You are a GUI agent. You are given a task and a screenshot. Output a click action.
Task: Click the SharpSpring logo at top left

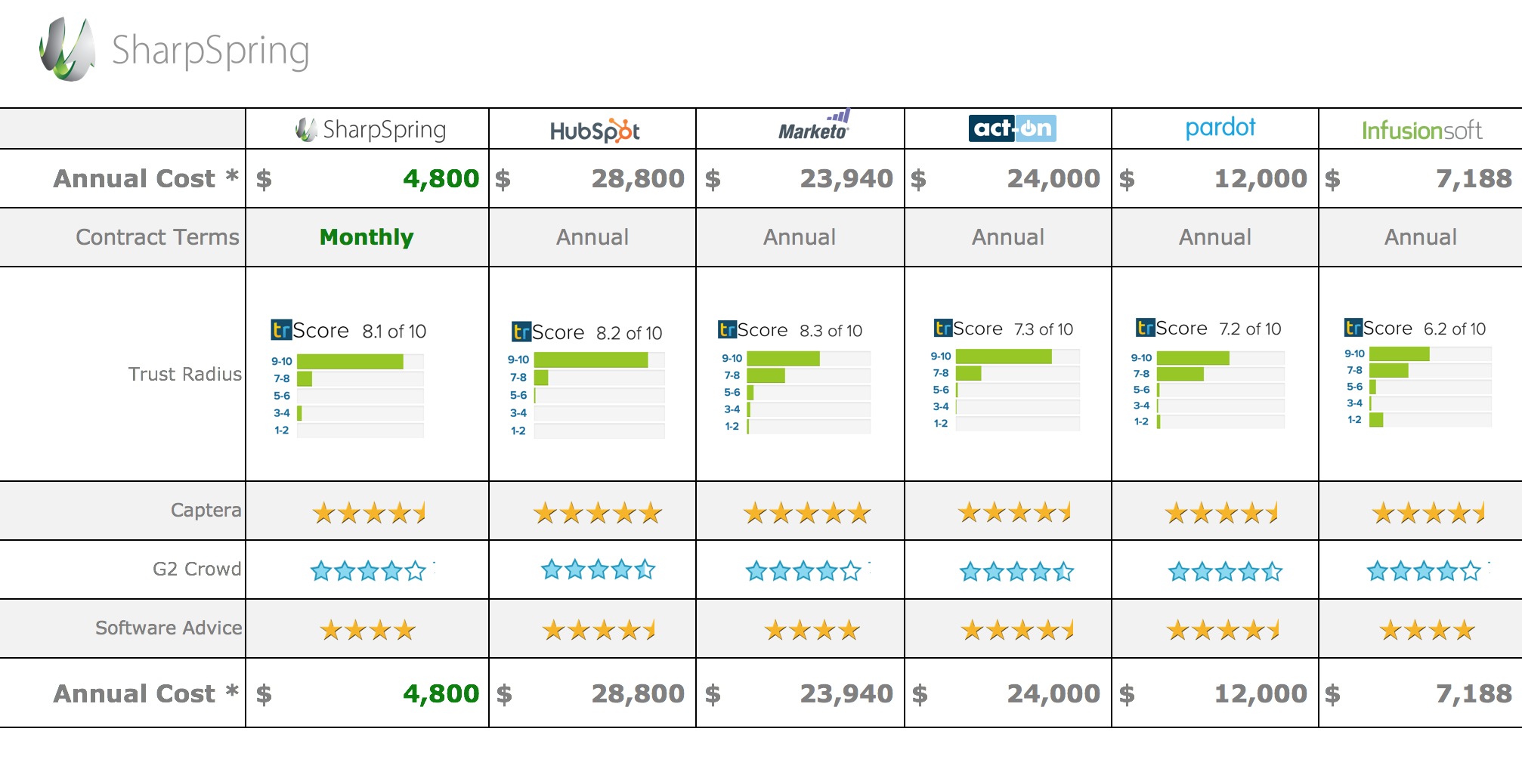[x=174, y=50]
